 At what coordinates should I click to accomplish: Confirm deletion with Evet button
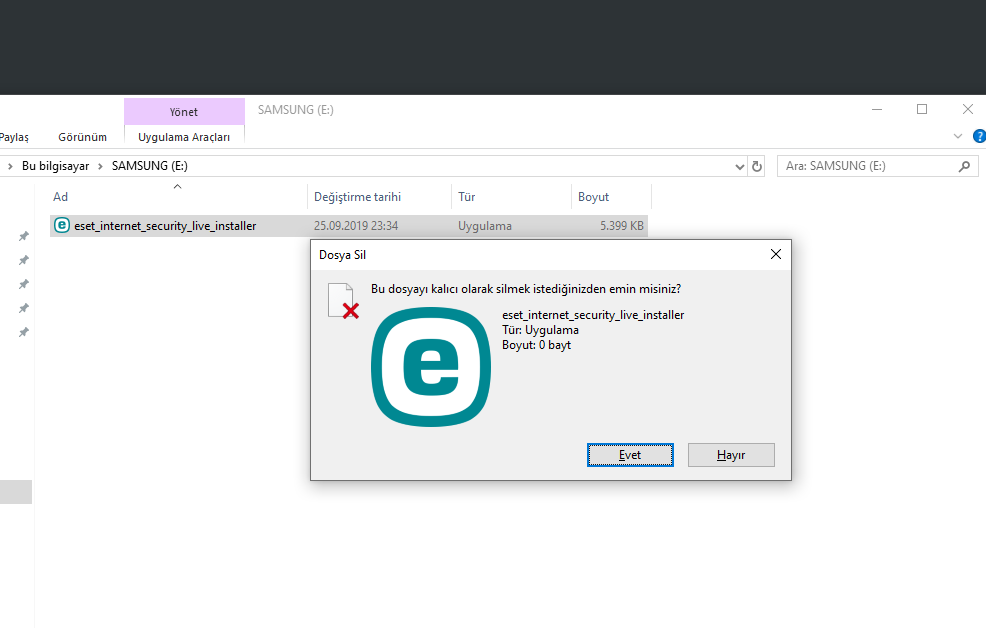click(630, 455)
